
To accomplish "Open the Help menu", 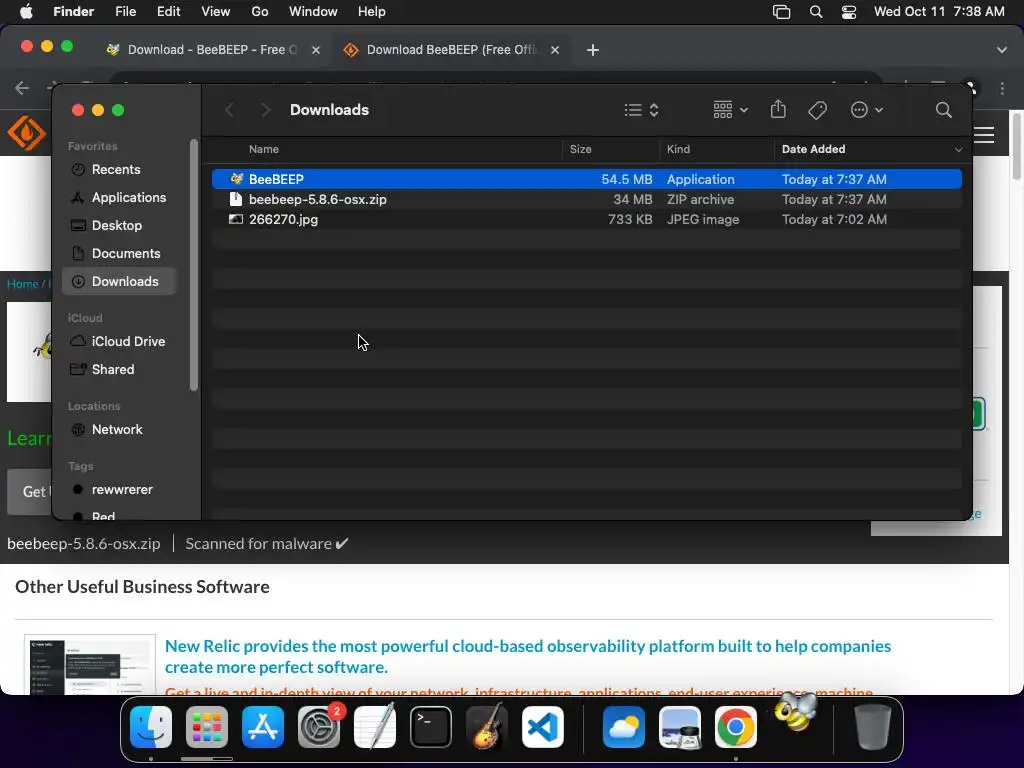I will [372, 12].
